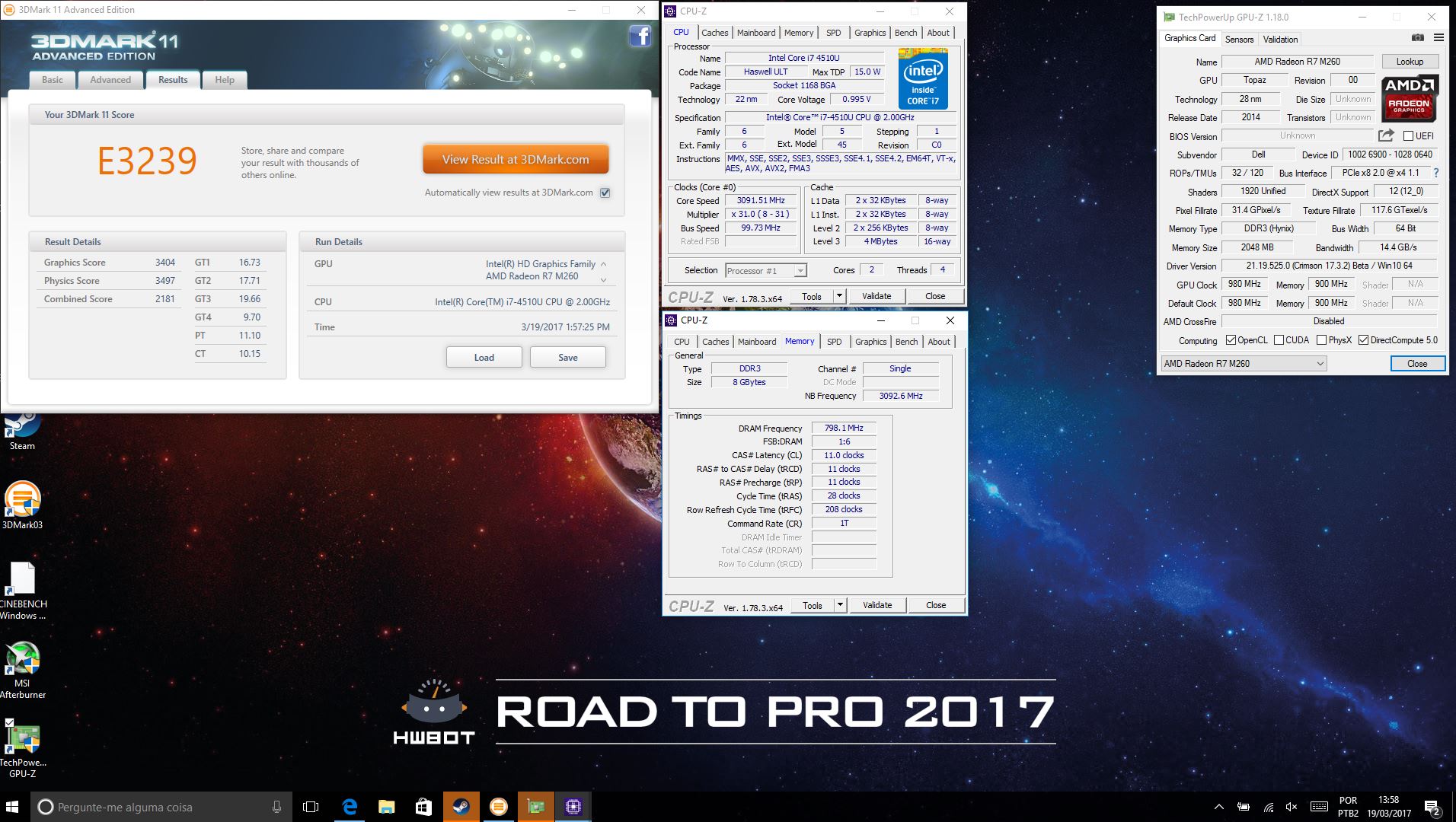Screen dimensions: 1456x822
Task: Click GPU-Z screenshot camera icon
Action: click(x=1417, y=38)
